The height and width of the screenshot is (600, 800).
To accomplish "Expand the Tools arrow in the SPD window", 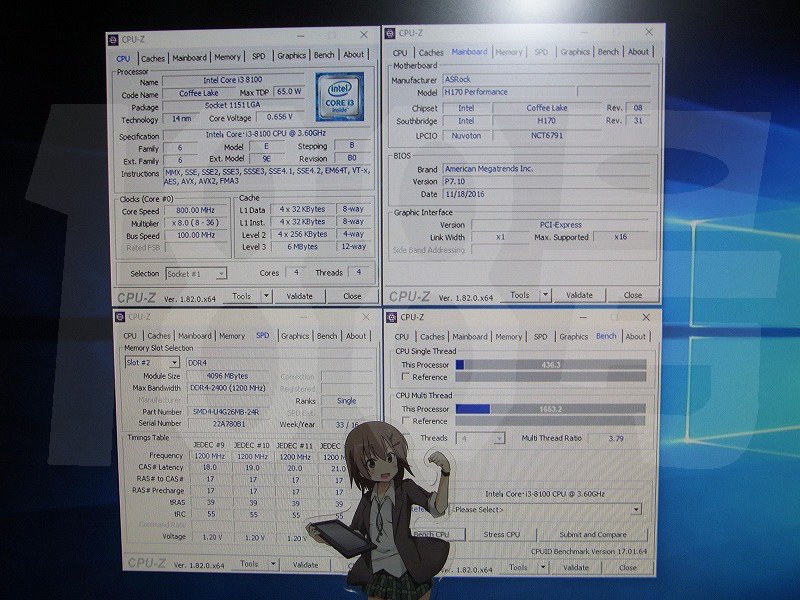I will click(x=273, y=564).
